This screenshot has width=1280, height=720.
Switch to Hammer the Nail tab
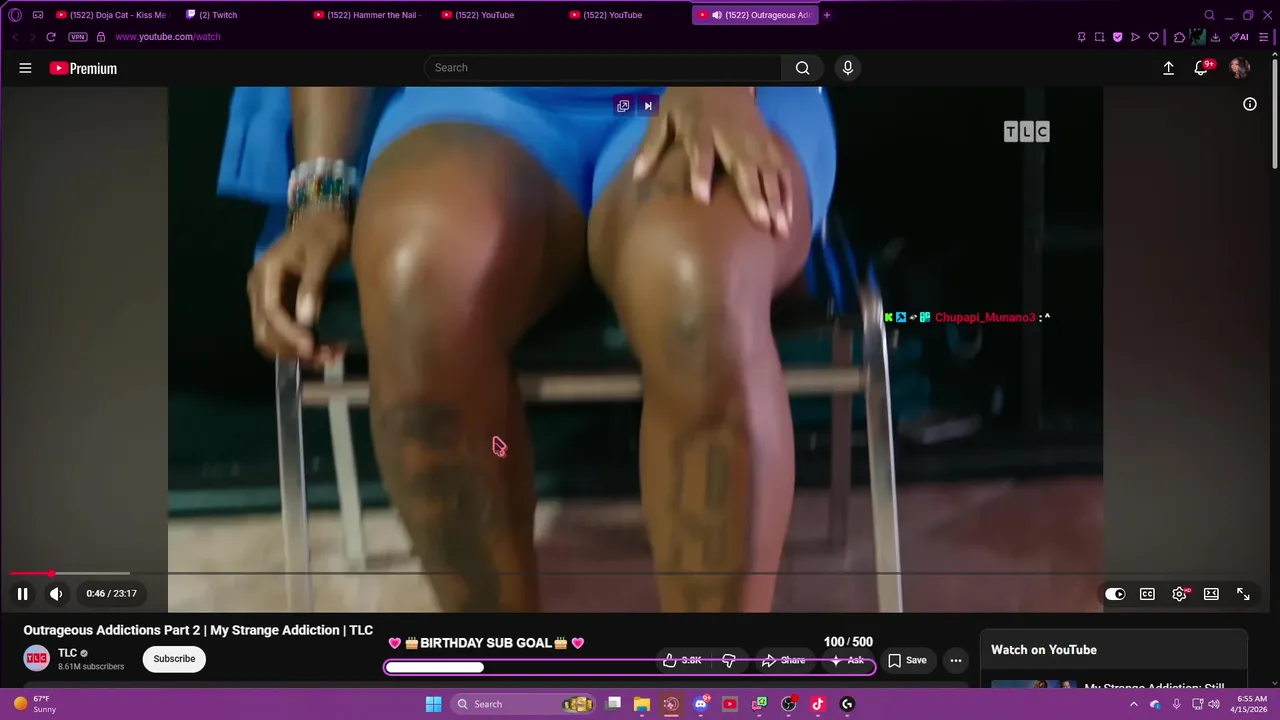[x=368, y=15]
